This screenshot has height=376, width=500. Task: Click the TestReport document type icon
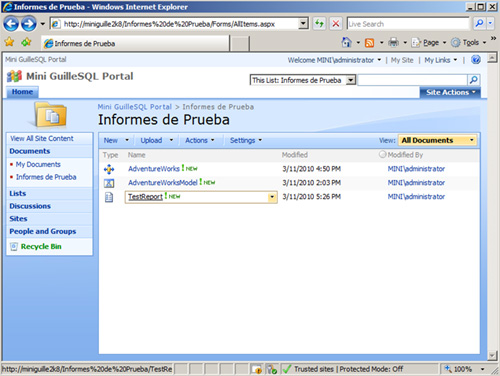[109, 197]
